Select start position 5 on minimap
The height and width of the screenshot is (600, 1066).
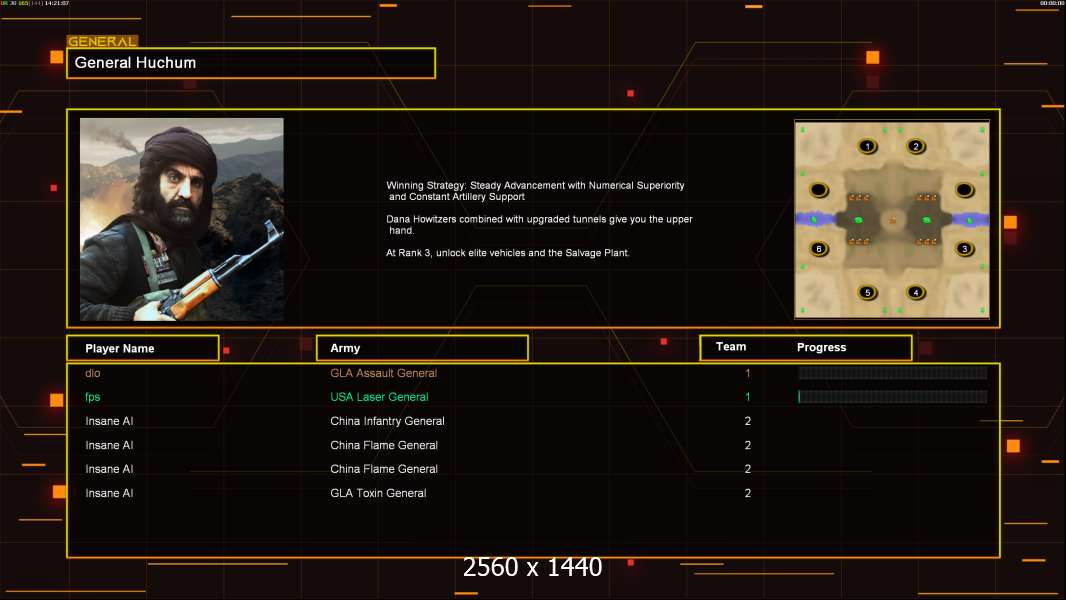pos(867,292)
